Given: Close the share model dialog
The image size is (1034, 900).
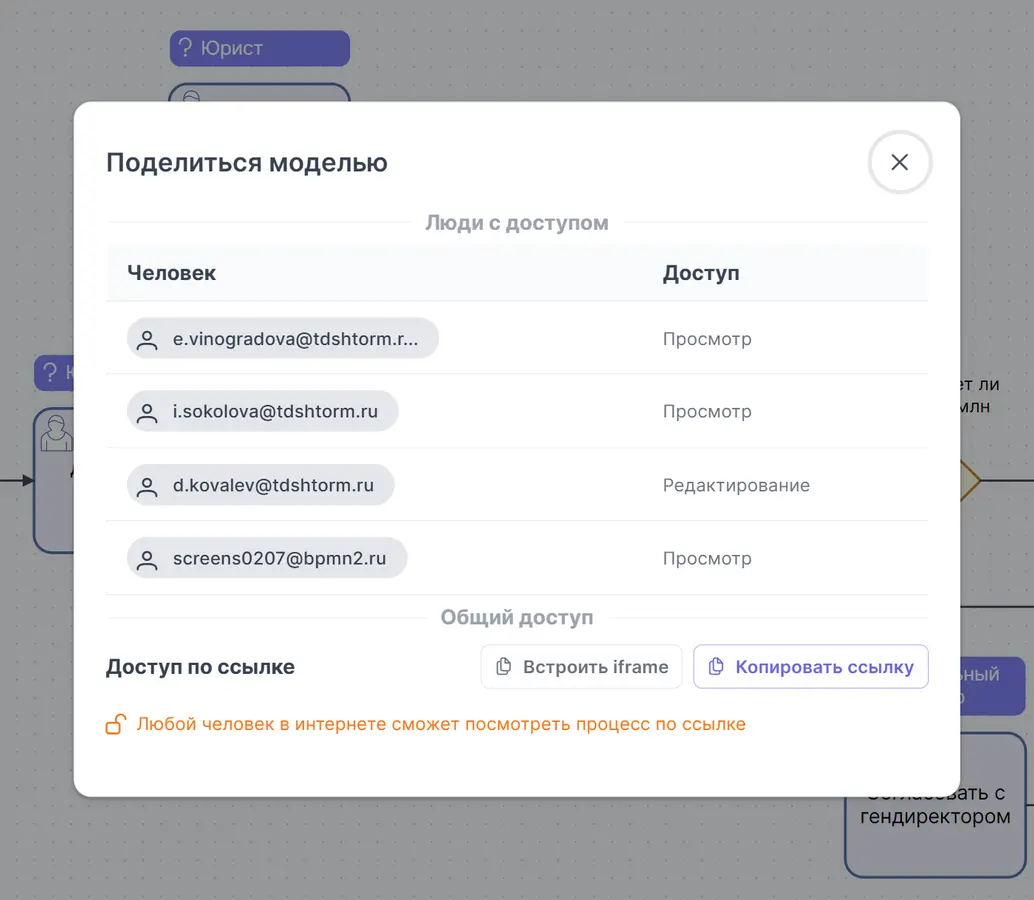Looking at the screenshot, I should pyautogui.click(x=899, y=162).
